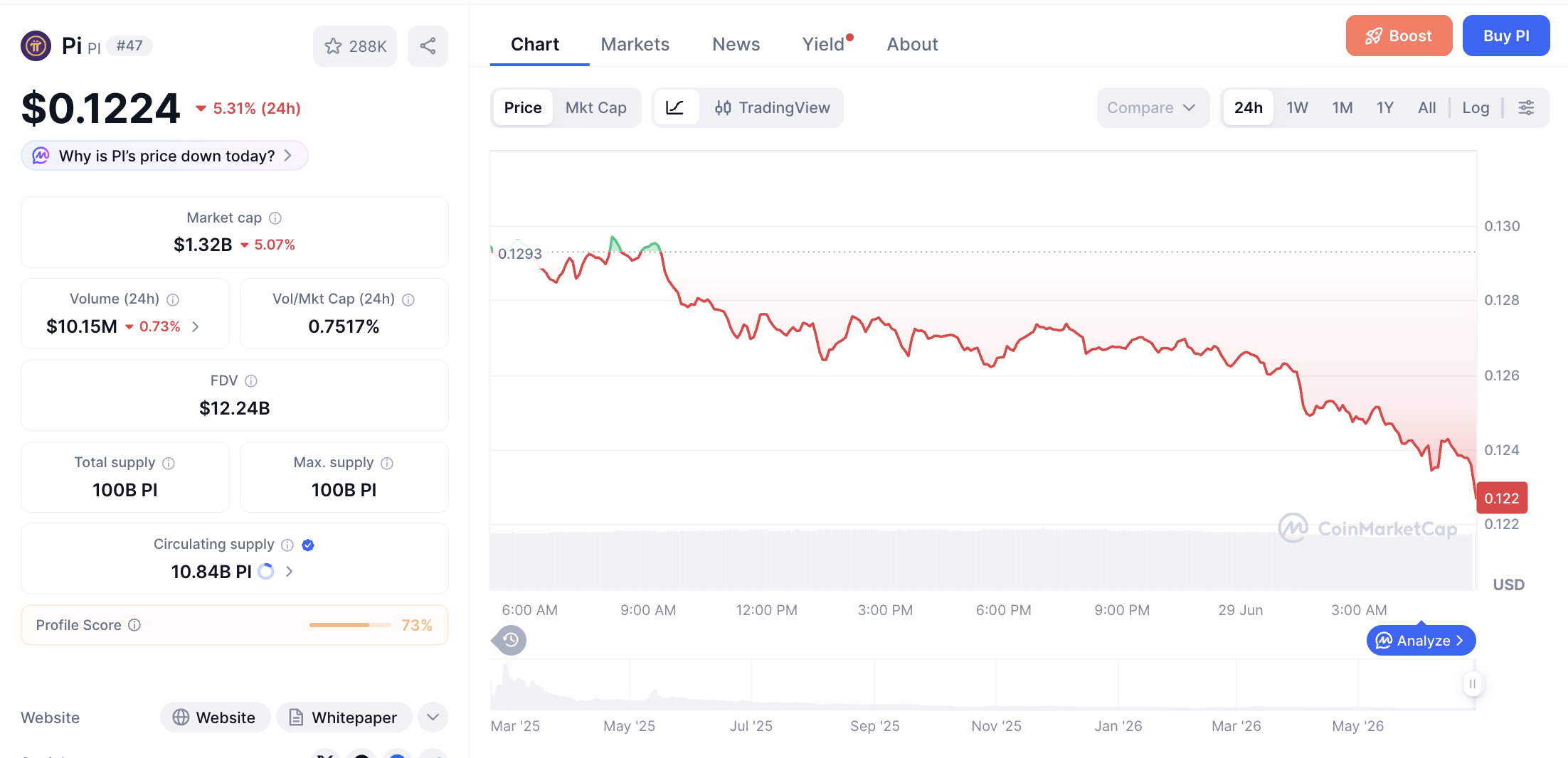Click the $12.24B FDV value
Image resolution: width=1568 pixels, height=758 pixels.
coord(235,408)
